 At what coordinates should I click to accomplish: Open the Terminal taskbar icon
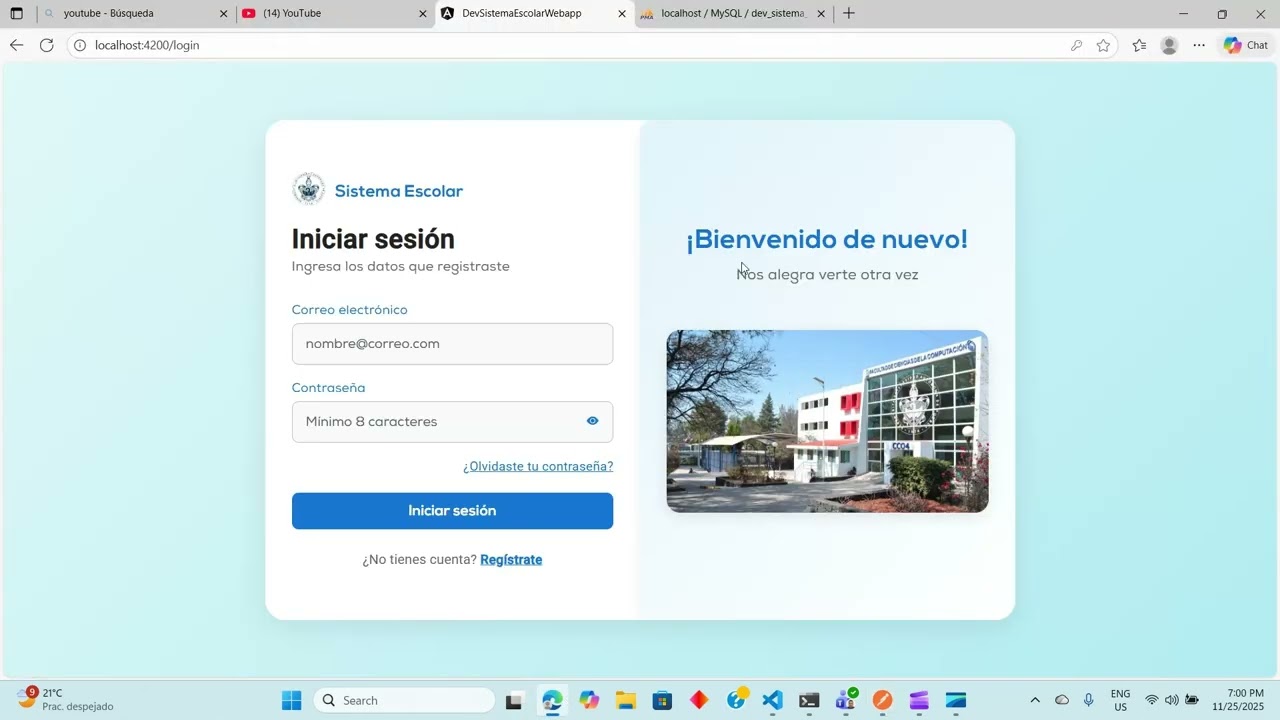(x=809, y=700)
